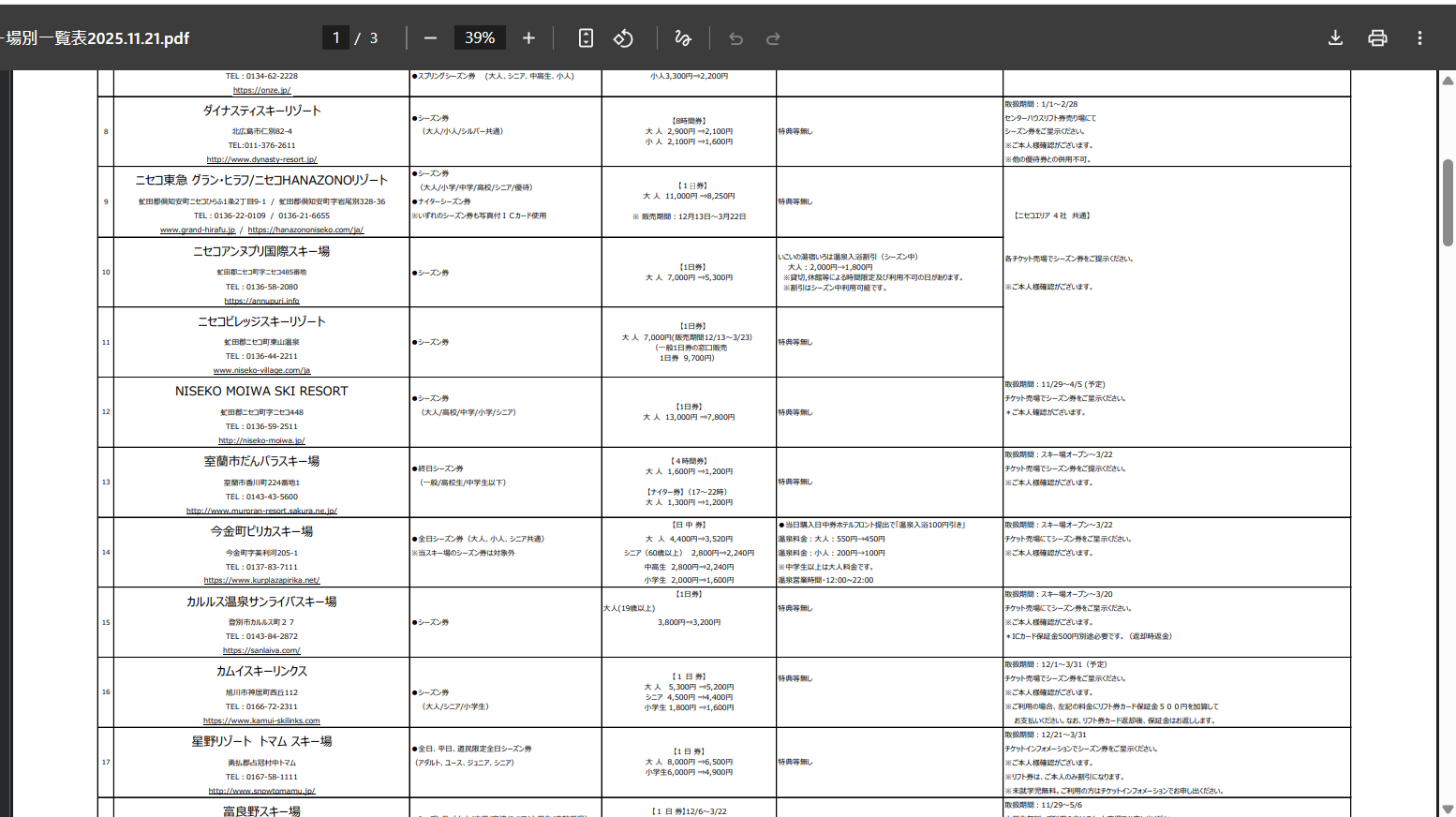Image resolution: width=1456 pixels, height=817 pixels.
Task: Click the page number input field
Action: (x=335, y=38)
